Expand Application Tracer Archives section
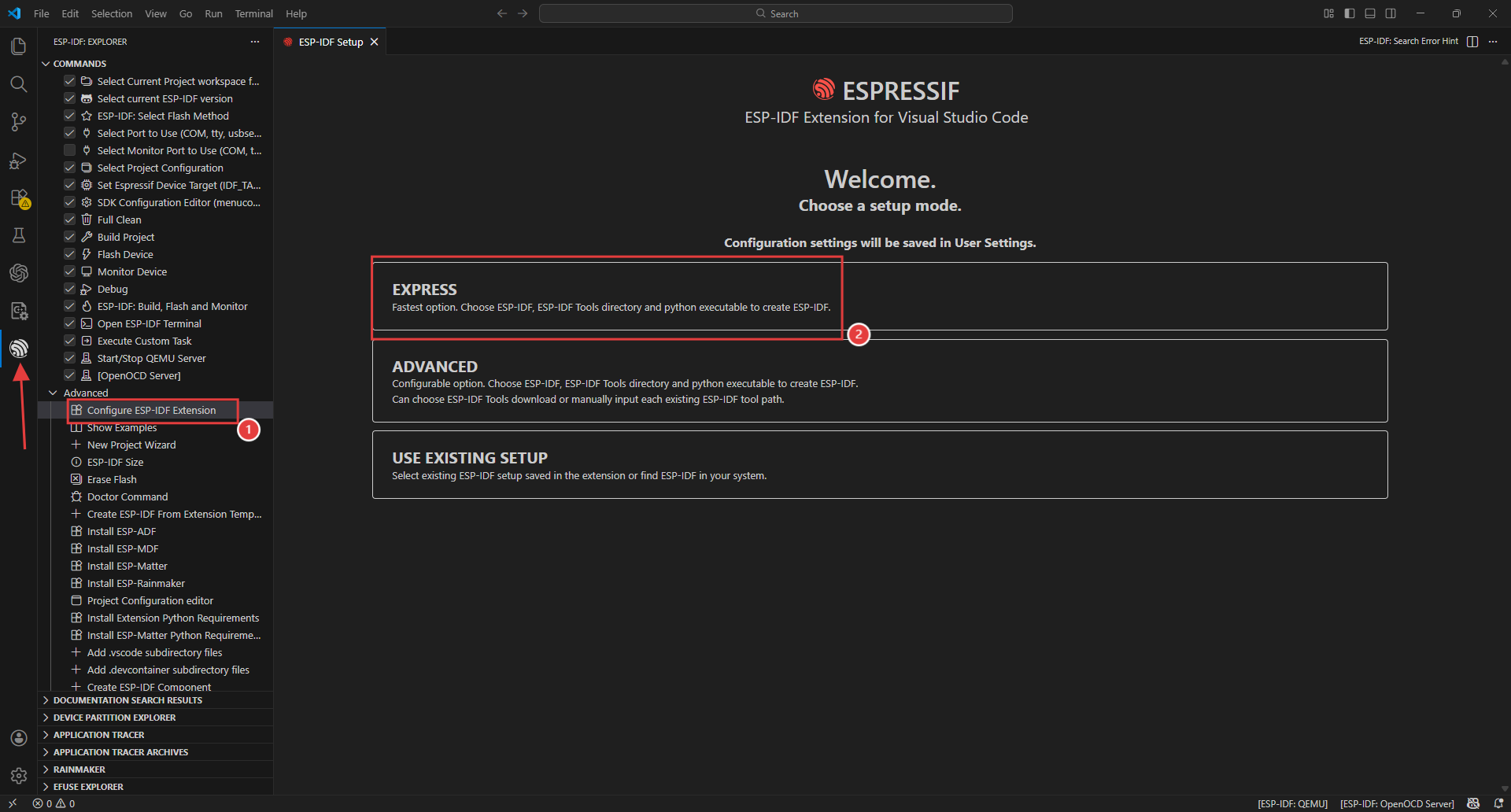 pyautogui.click(x=120, y=752)
